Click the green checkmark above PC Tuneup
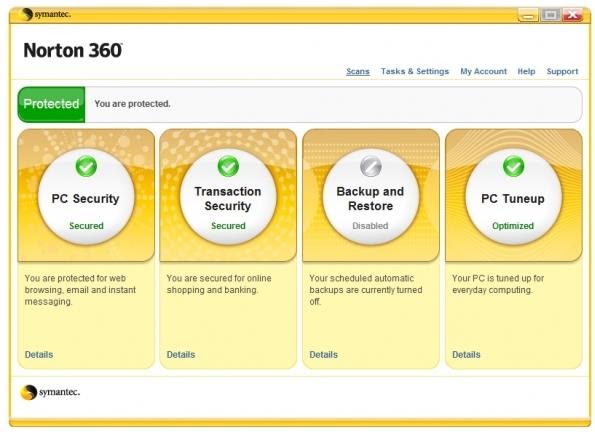The image size is (595, 432). pos(513,166)
